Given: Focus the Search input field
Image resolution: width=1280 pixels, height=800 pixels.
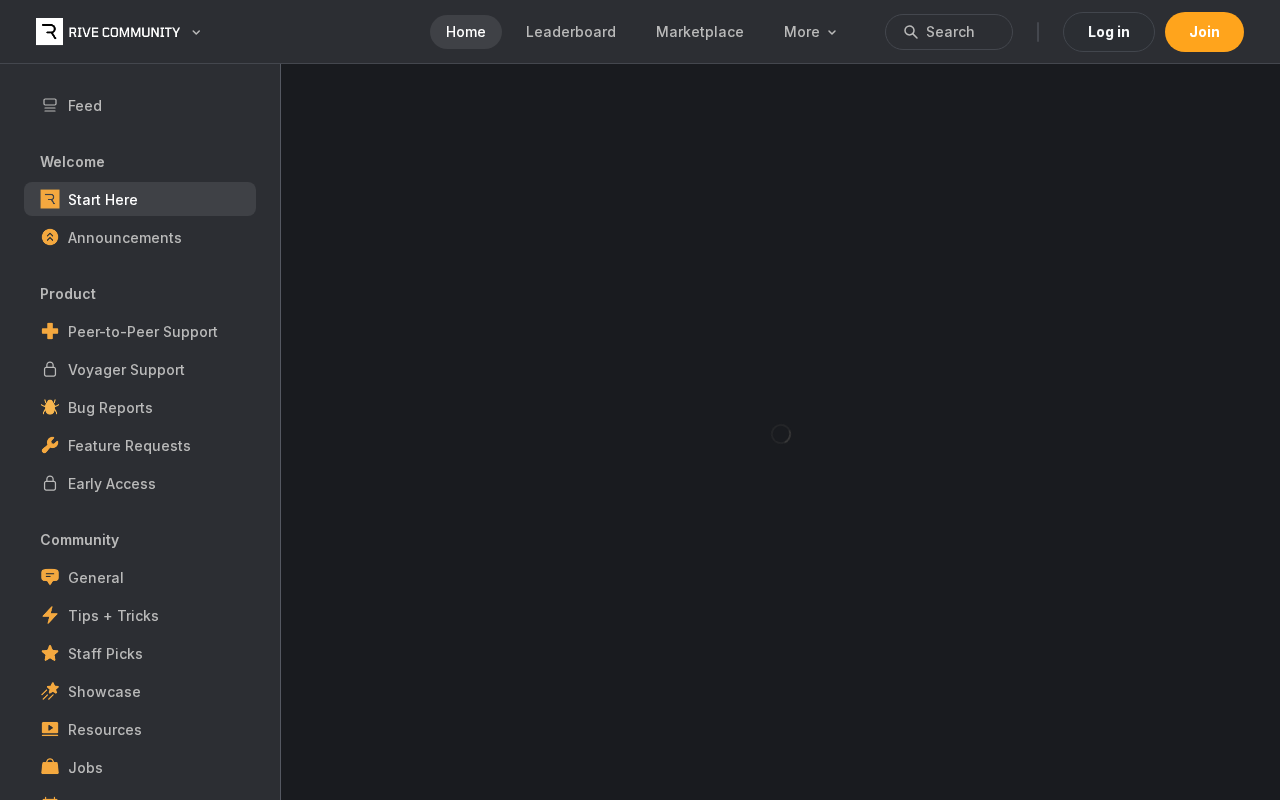Looking at the screenshot, I should click(x=949, y=32).
